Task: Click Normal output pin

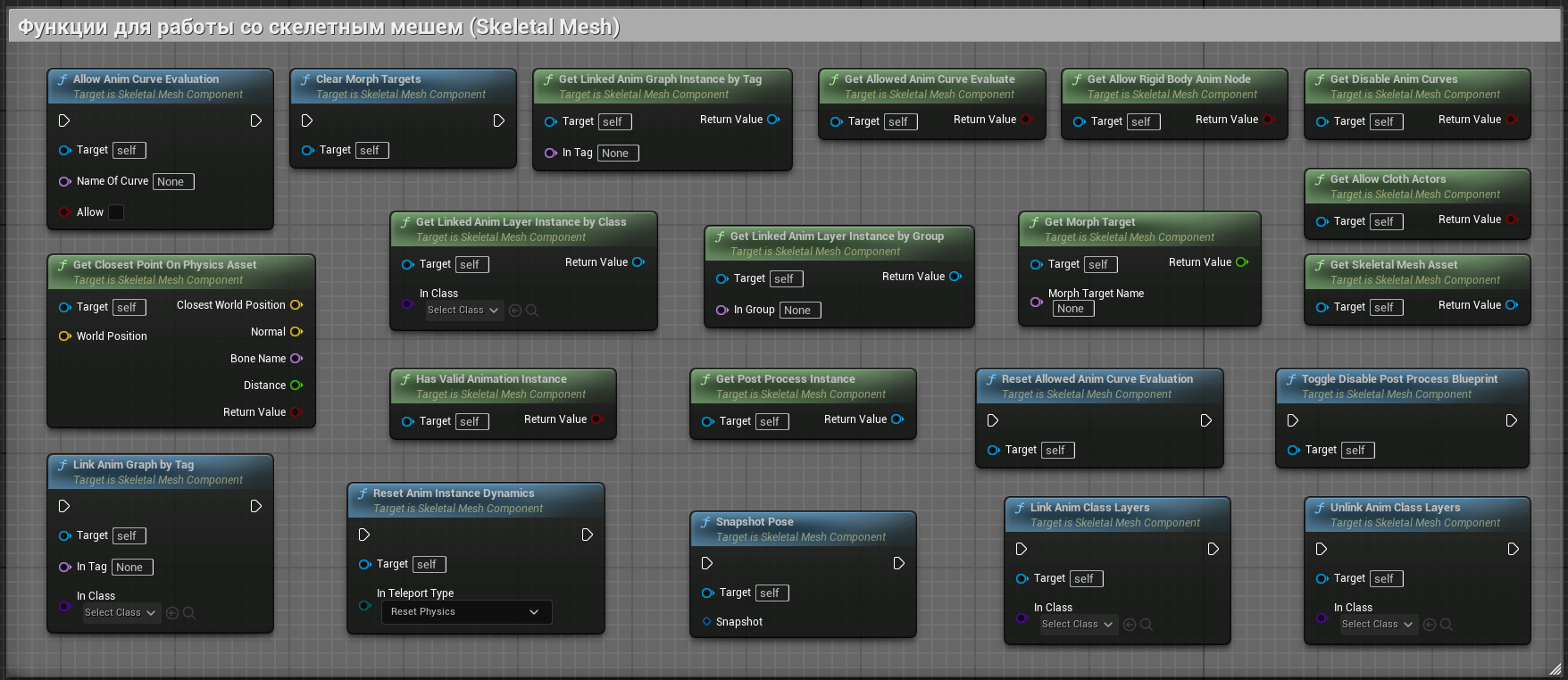Action: coord(296,331)
